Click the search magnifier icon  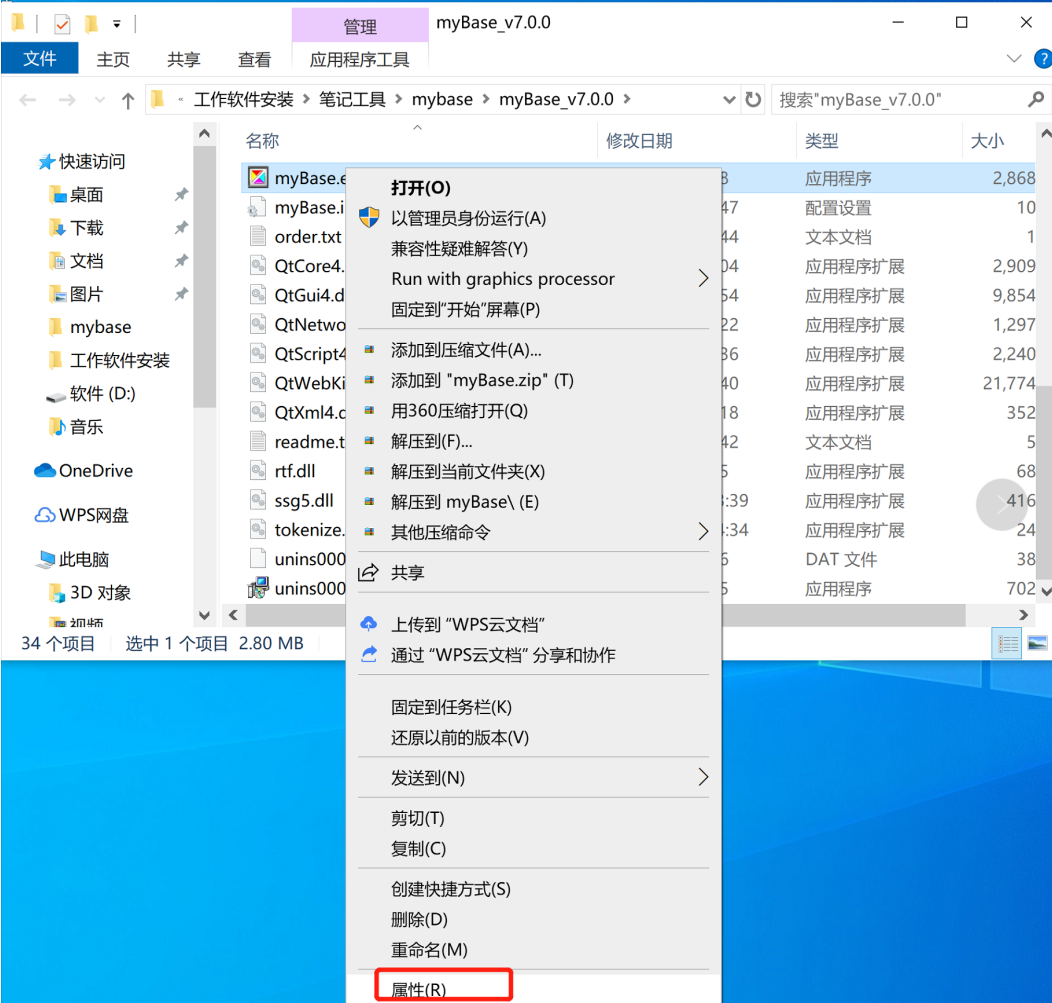1035,100
